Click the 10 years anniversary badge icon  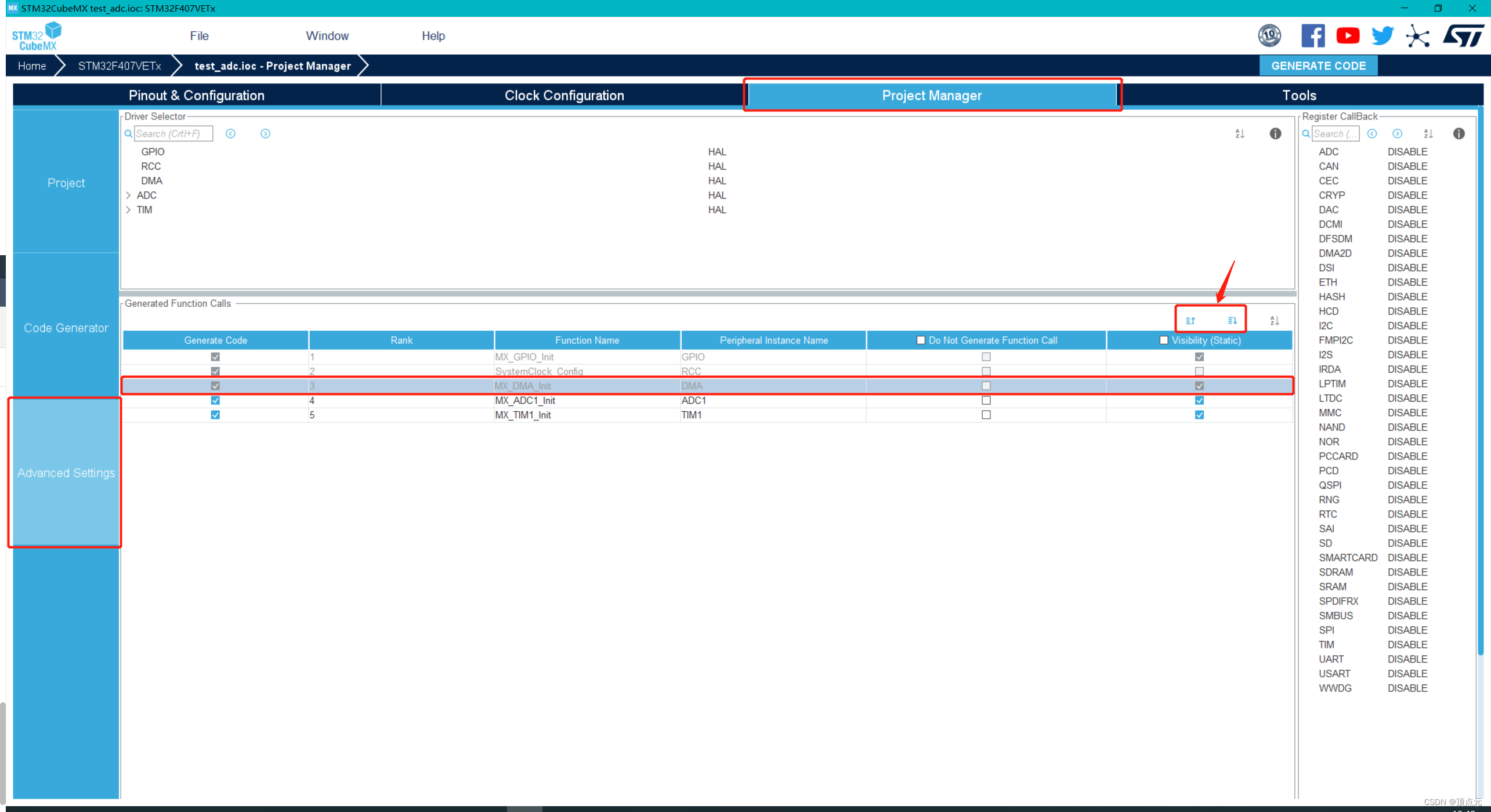tap(1269, 36)
